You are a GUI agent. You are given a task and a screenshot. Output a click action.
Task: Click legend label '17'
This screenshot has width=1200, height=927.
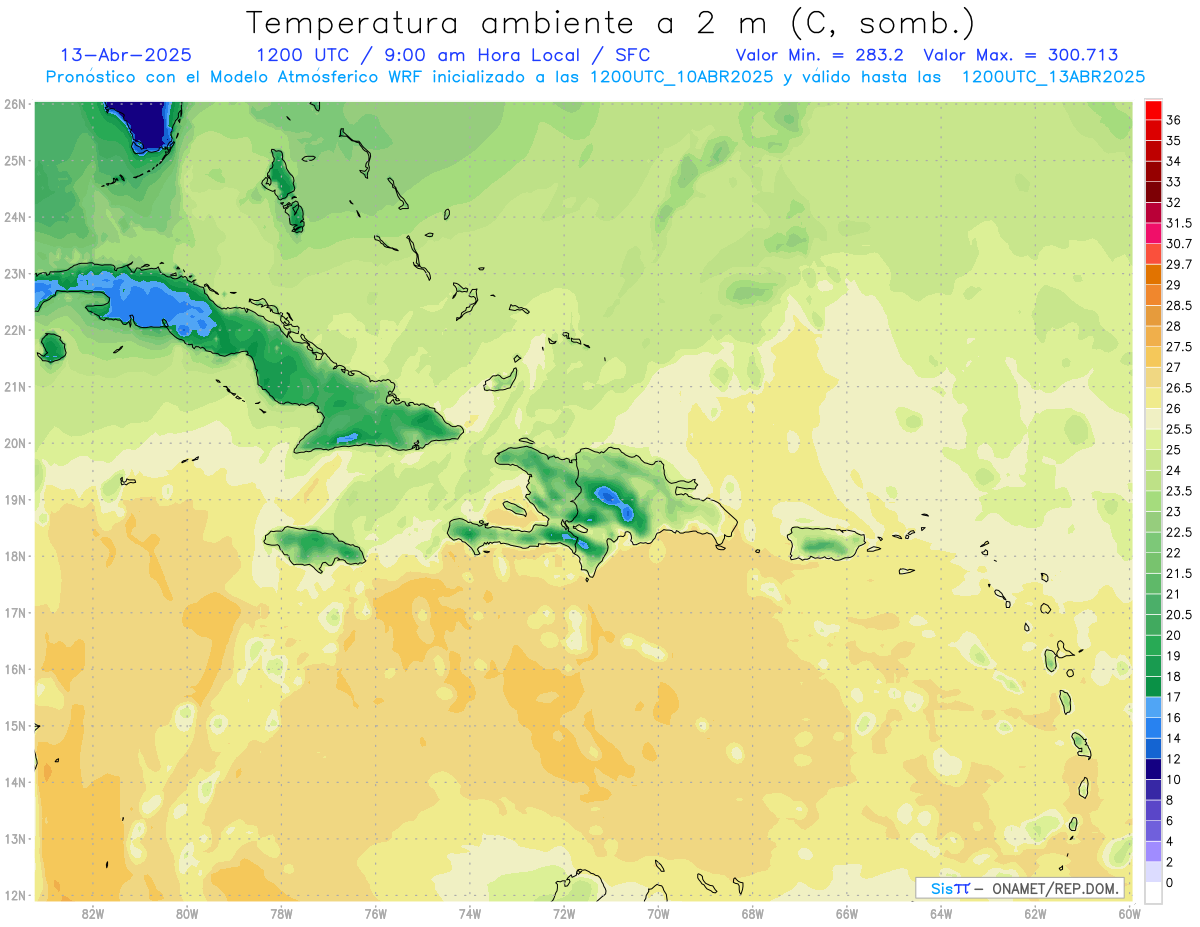click(x=1174, y=697)
